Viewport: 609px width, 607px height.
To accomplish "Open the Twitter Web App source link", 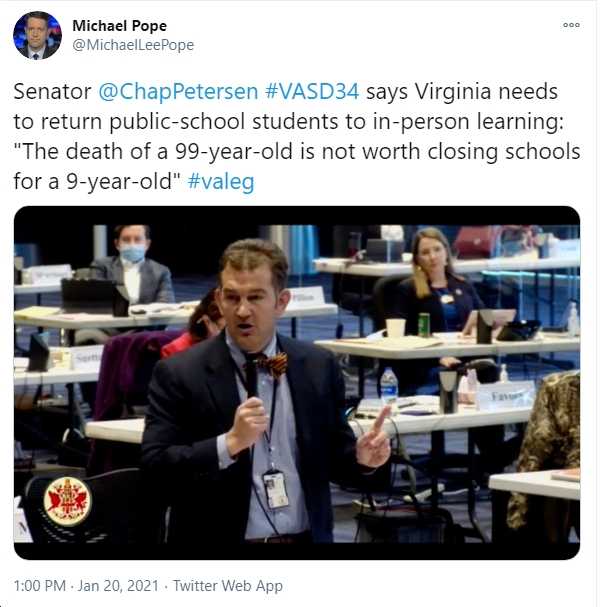I will pos(228,586).
